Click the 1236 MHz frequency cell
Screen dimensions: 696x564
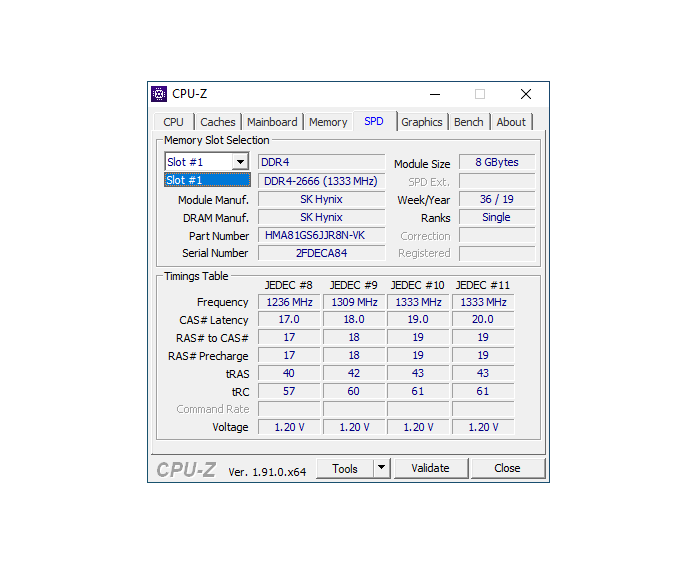pos(289,302)
